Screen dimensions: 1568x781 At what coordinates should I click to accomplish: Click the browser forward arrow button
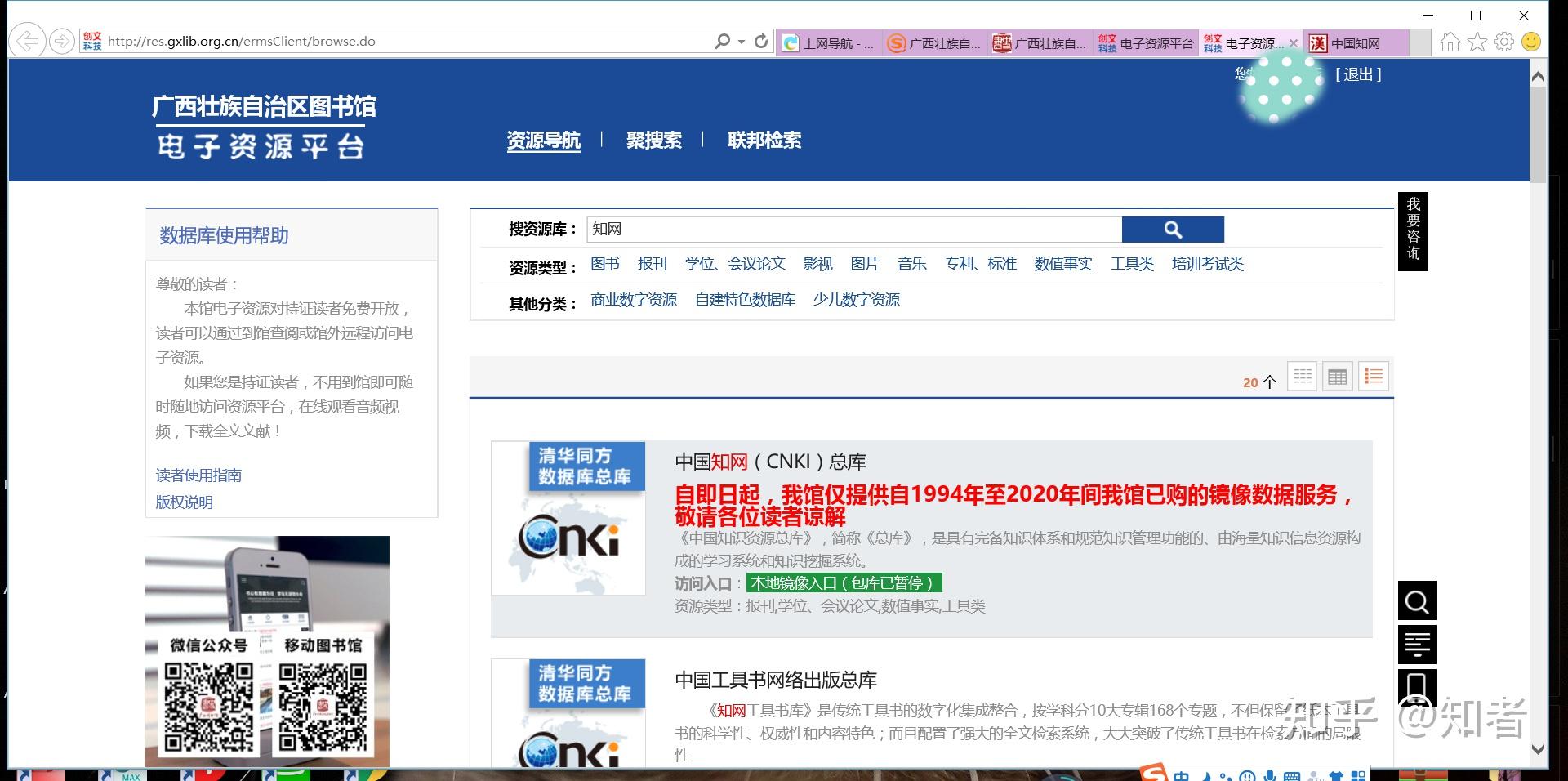[x=61, y=41]
